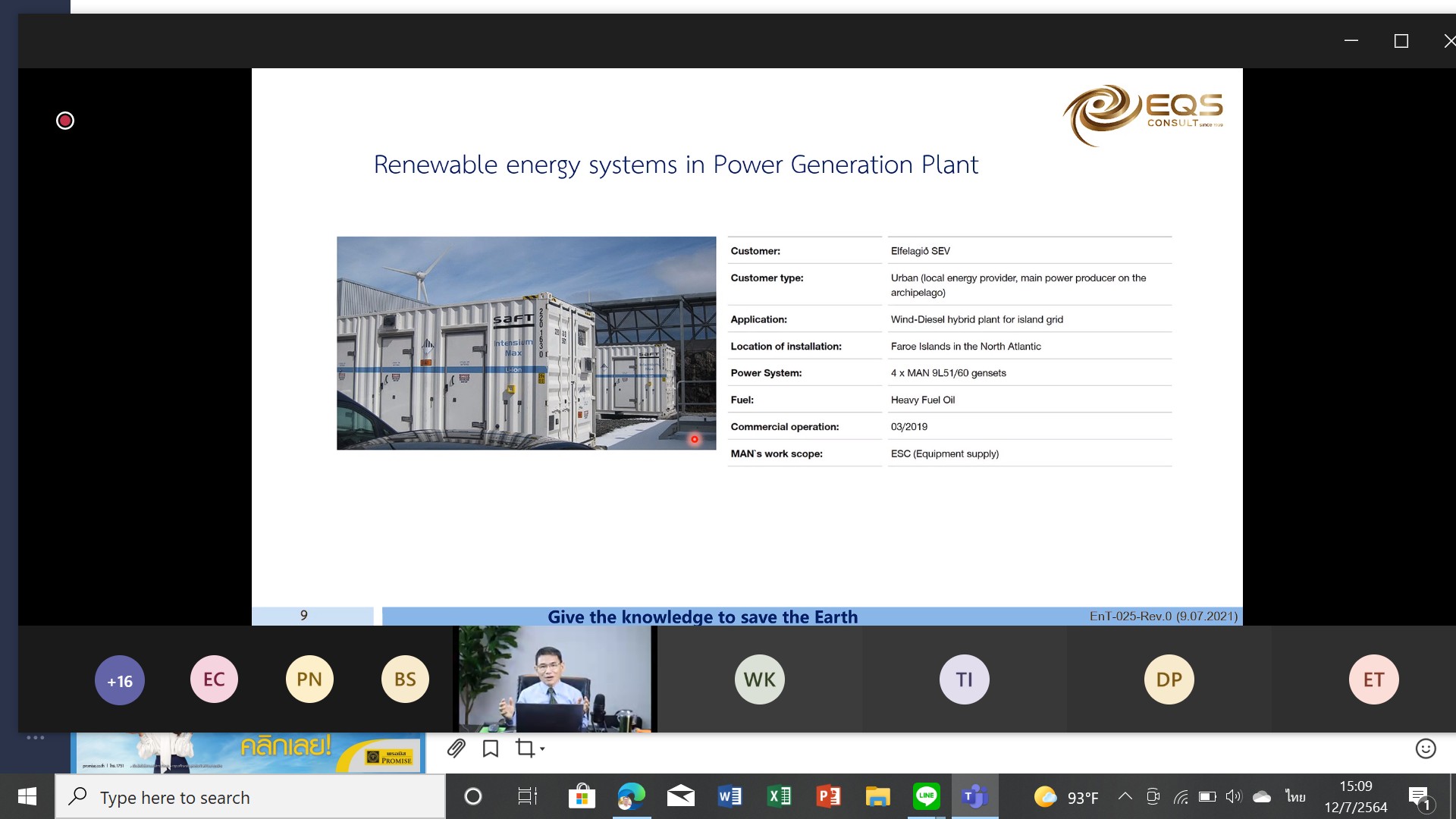Select participant avatar ET

[1374, 679]
